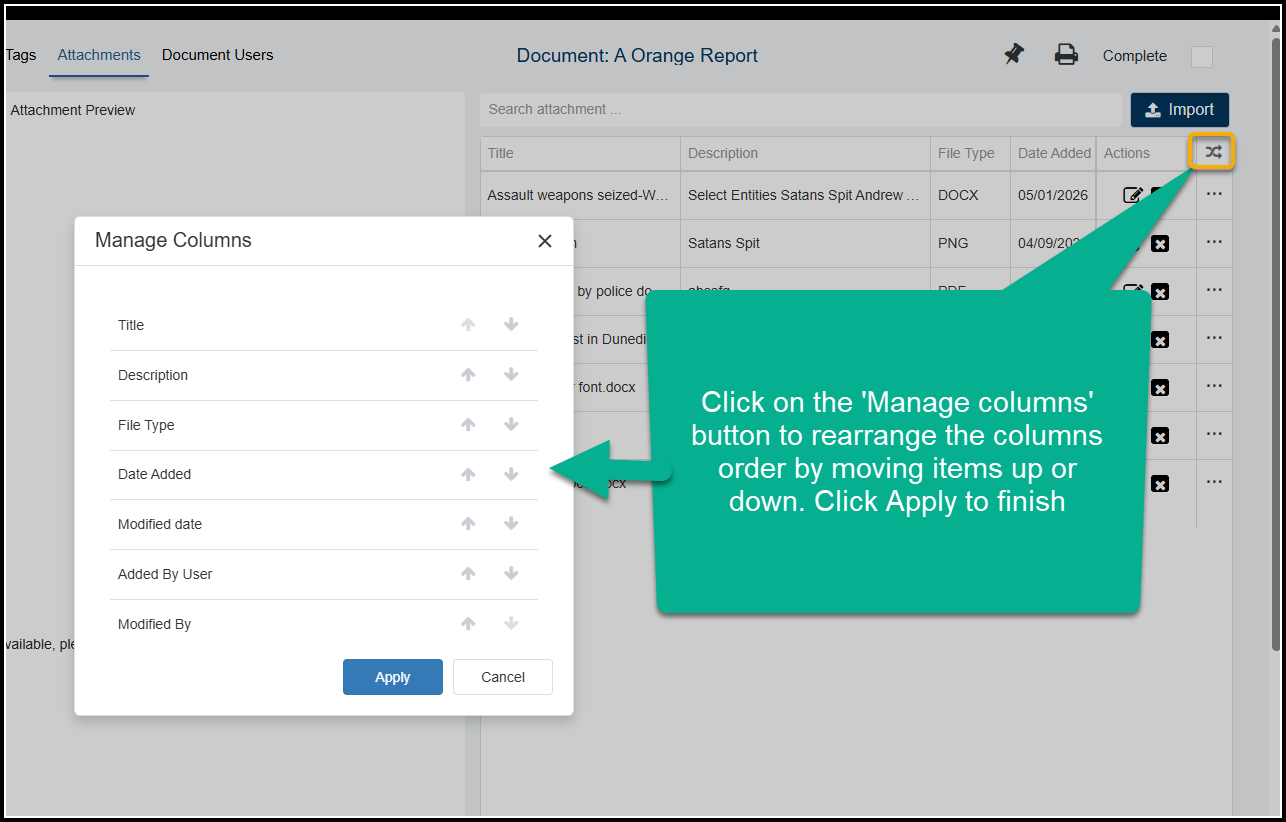Move Added By User column up
Screen dimensions: 1286x822
468,574
